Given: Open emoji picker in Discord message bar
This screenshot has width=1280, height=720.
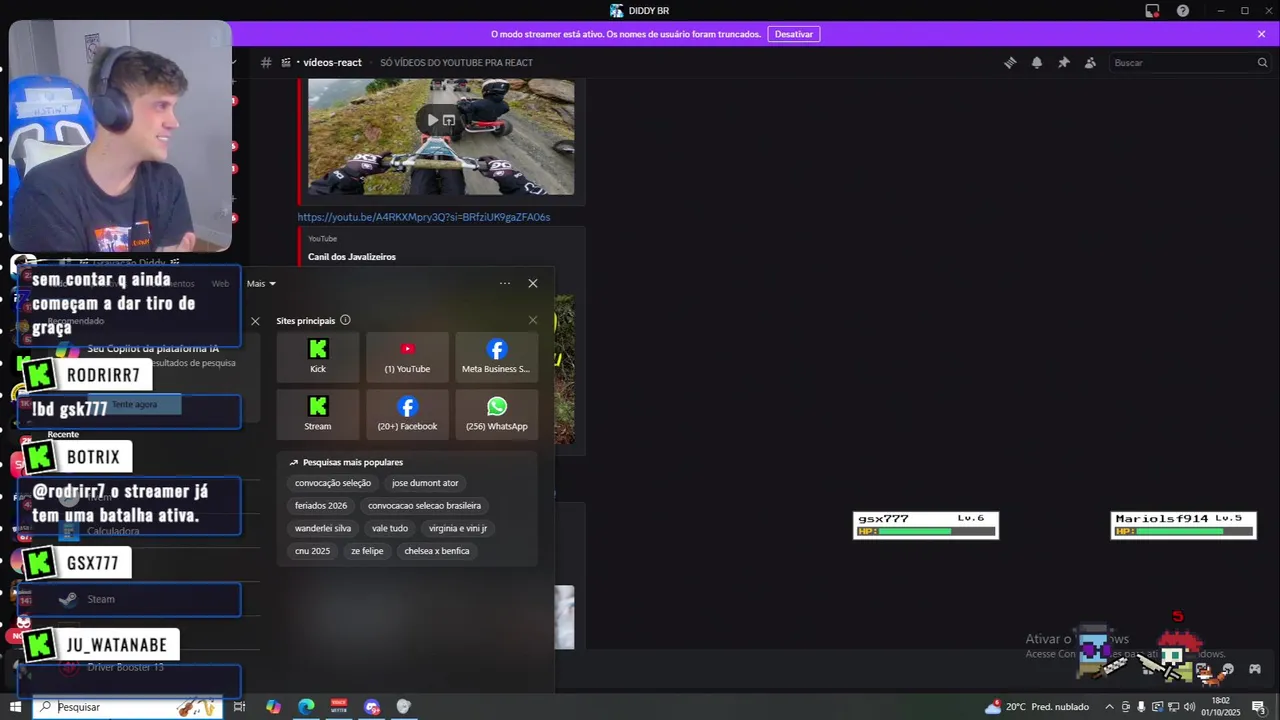Looking at the screenshot, I should click(x=1228, y=670).
